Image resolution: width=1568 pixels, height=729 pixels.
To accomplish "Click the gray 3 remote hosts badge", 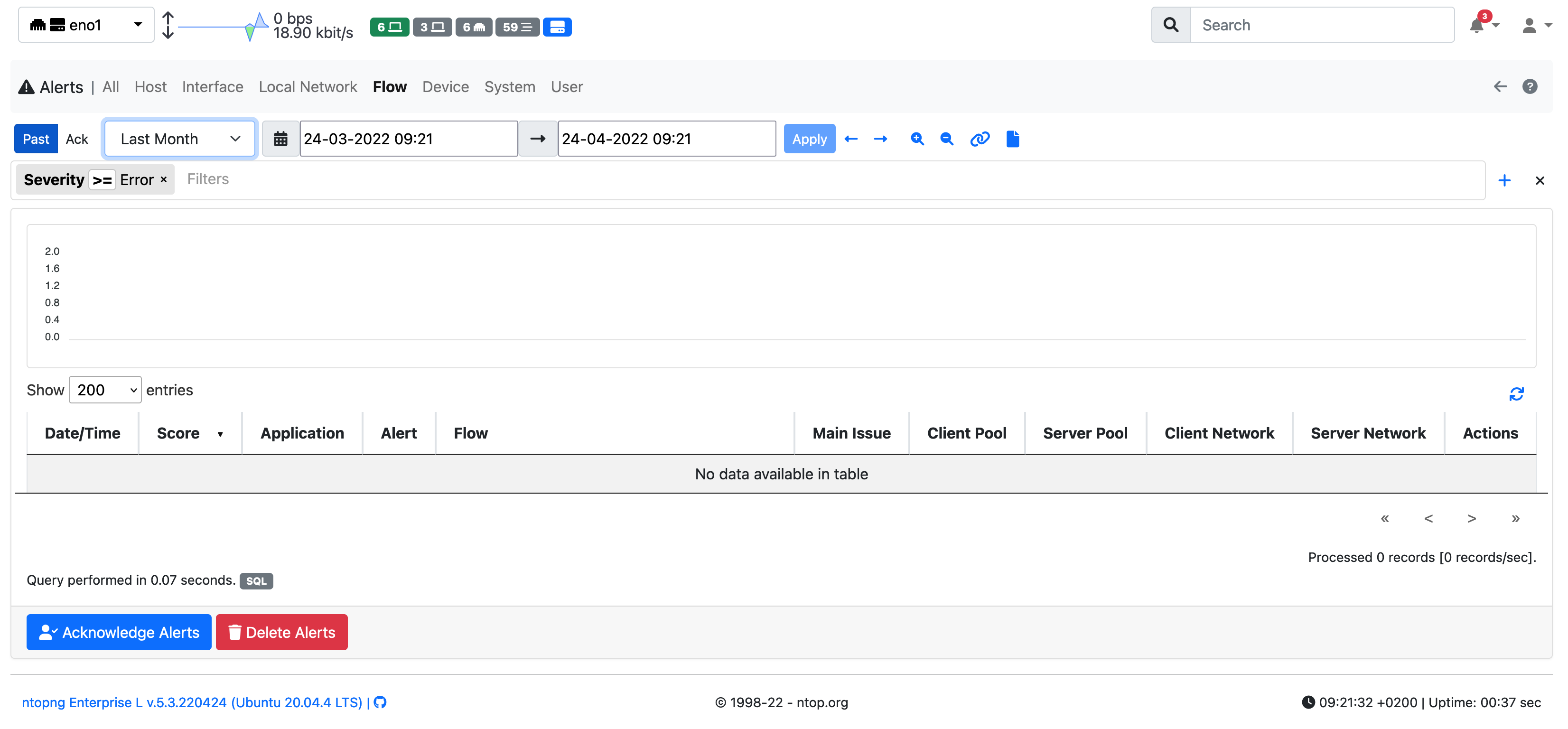I will (x=432, y=27).
